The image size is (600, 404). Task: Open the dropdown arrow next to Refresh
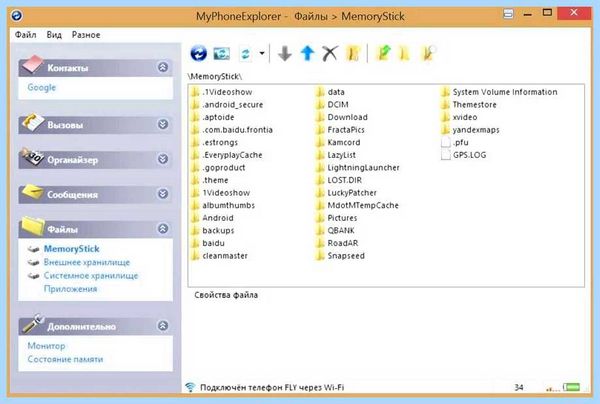[x=262, y=53]
